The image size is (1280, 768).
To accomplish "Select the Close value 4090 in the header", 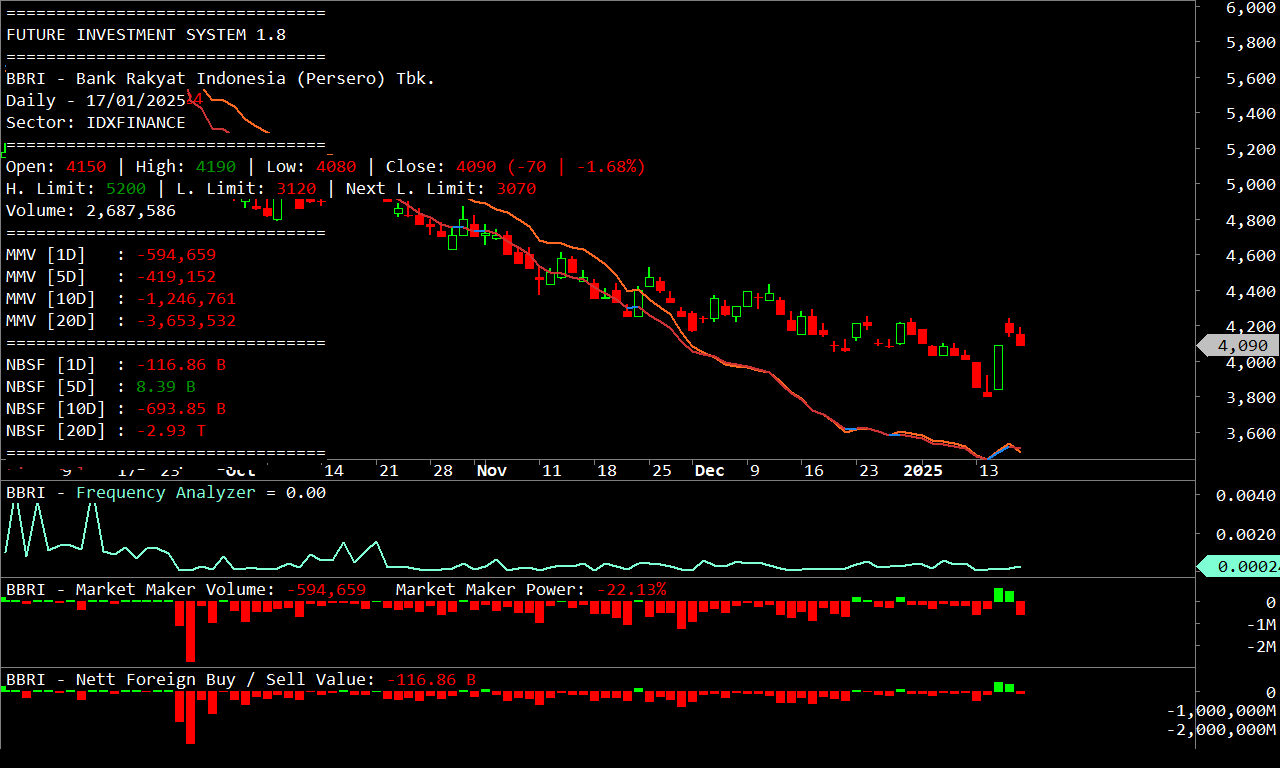I will pos(476,166).
